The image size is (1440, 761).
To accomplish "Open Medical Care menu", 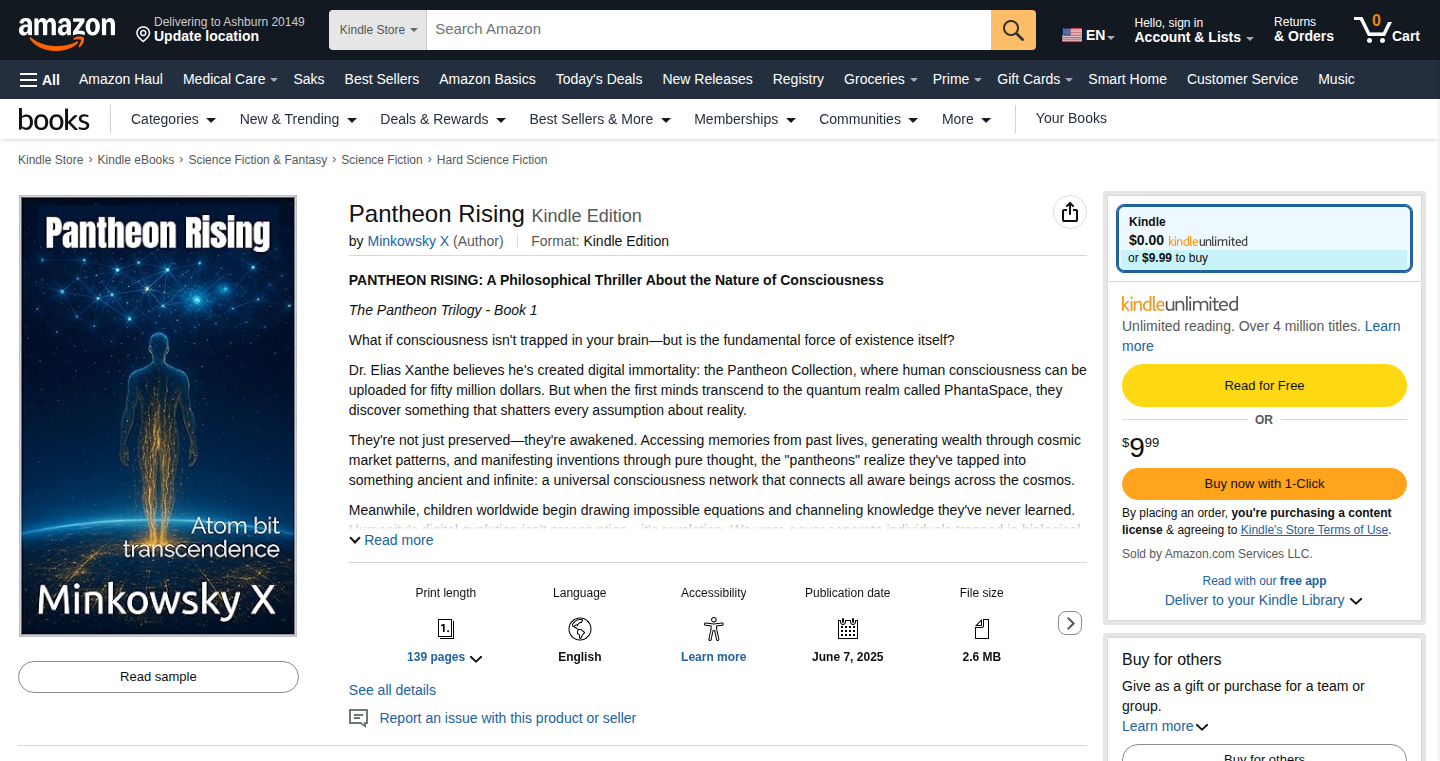I will [230, 79].
